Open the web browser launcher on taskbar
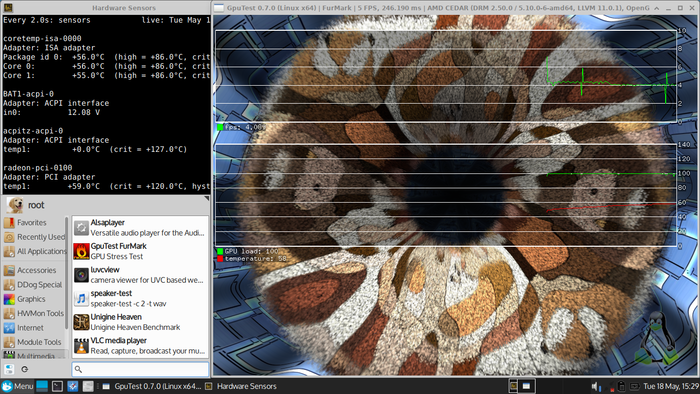700x394 pixels. (x=72, y=386)
